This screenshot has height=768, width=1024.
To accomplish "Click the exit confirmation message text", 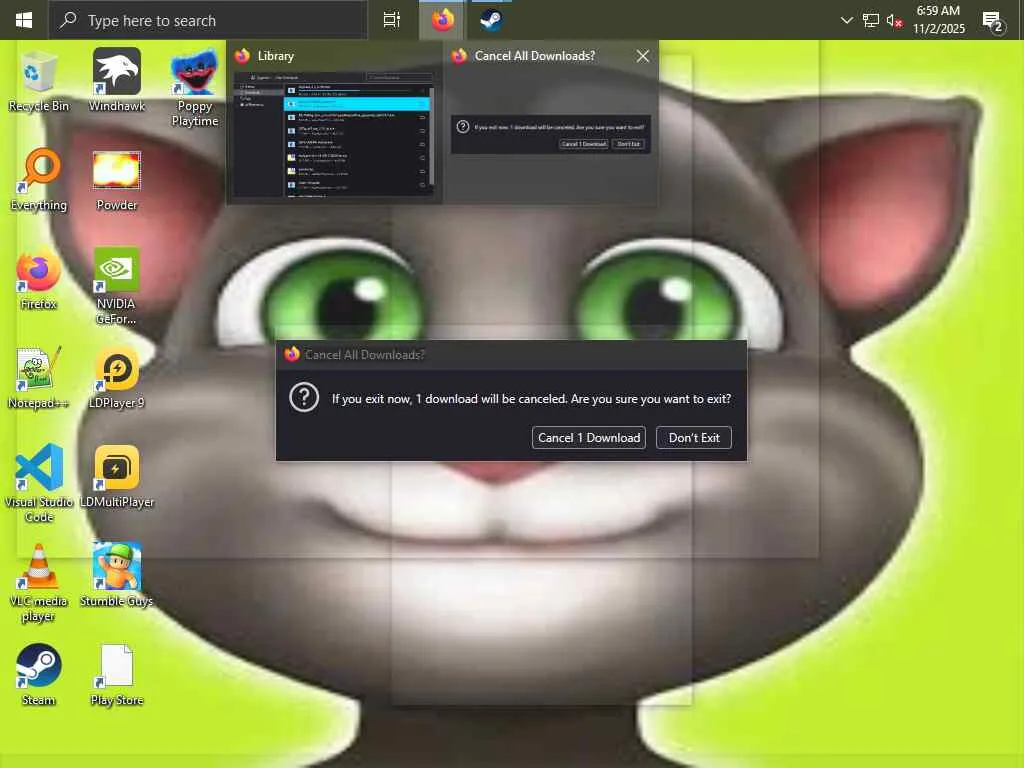I will pyautogui.click(x=531, y=398).
